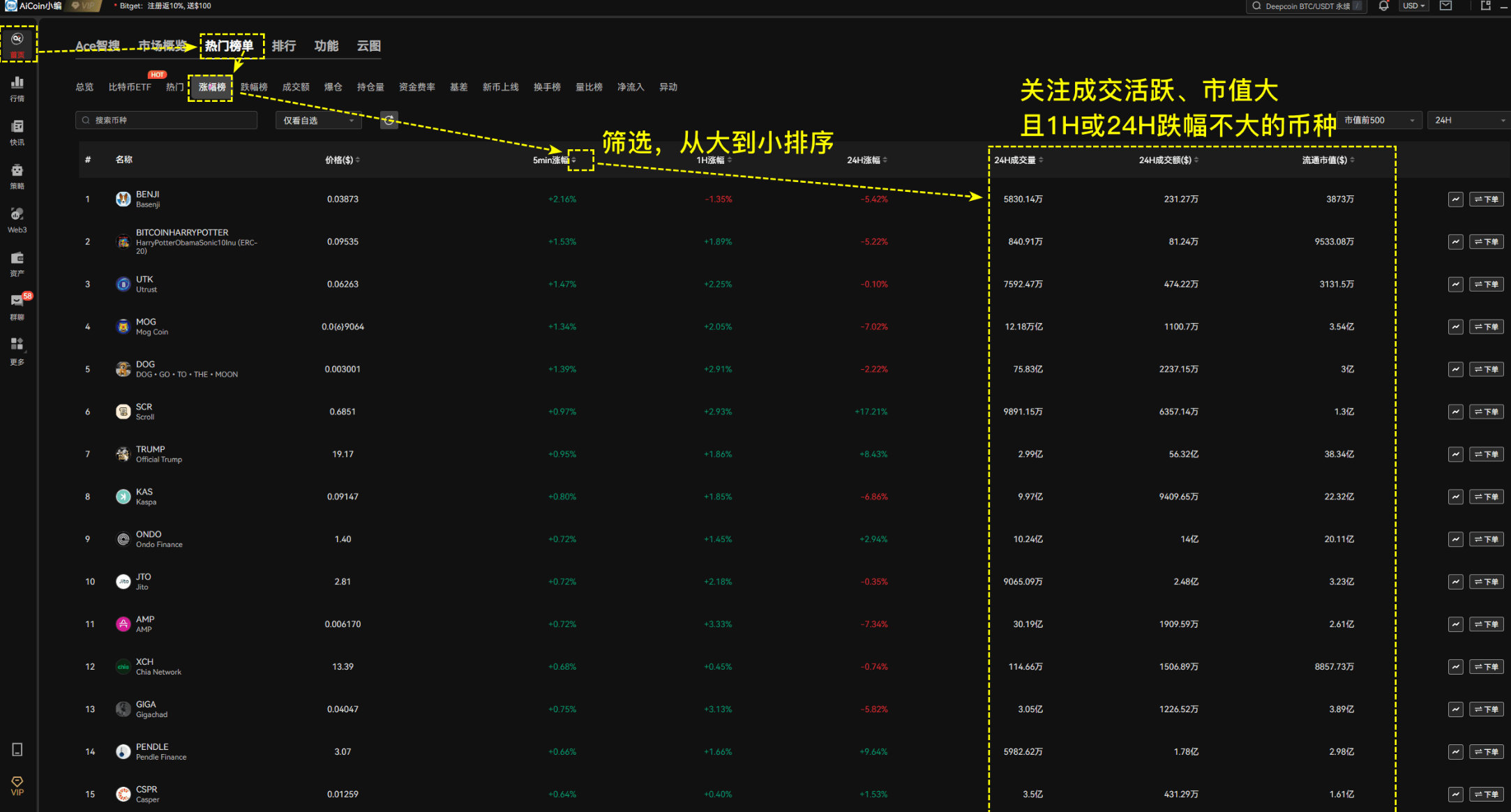Open the 行情 market icon in sidebar
The width and height of the screenshot is (1511, 812).
(x=17, y=89)
